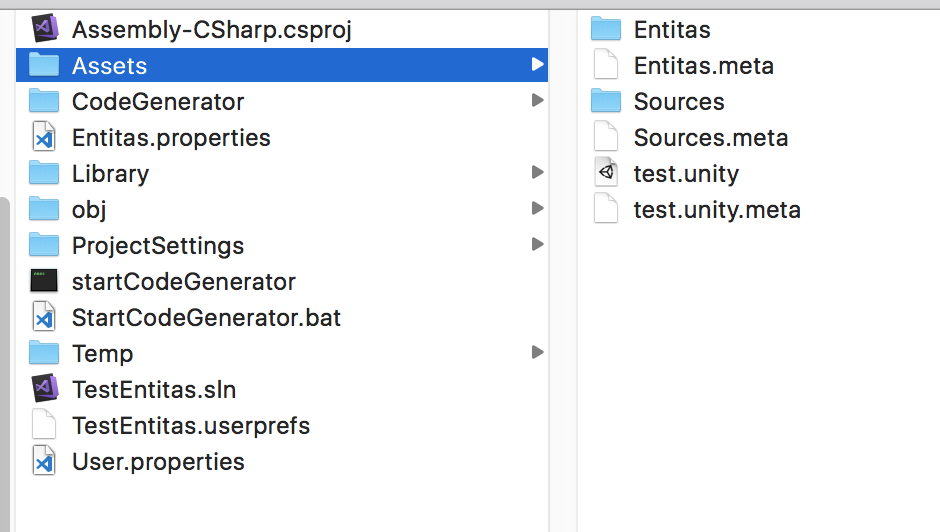The width and height of the screenshot is (940, 532).
Task: Expand the ProjectSettings folder arrow
Action: coord(538,244)
